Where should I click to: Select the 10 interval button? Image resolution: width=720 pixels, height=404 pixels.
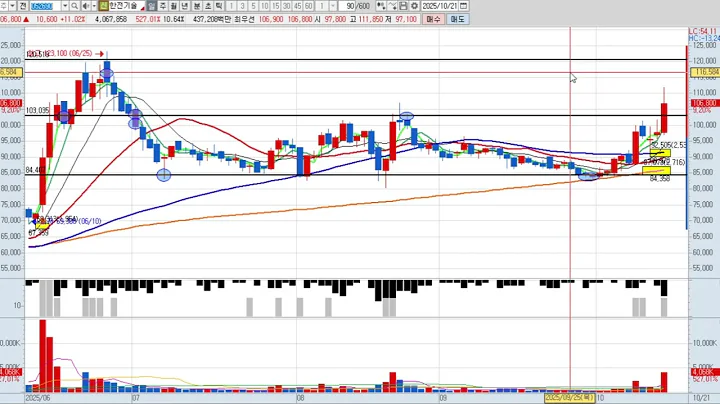tap(264, 6)
